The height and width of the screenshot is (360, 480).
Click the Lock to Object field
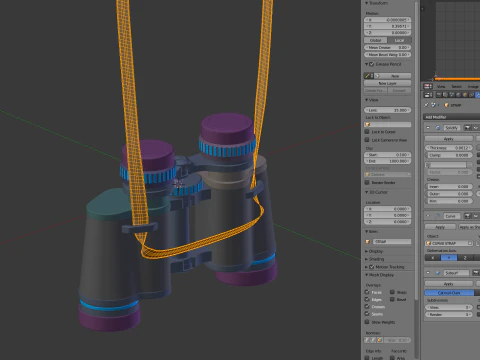(x=388, y=124)
